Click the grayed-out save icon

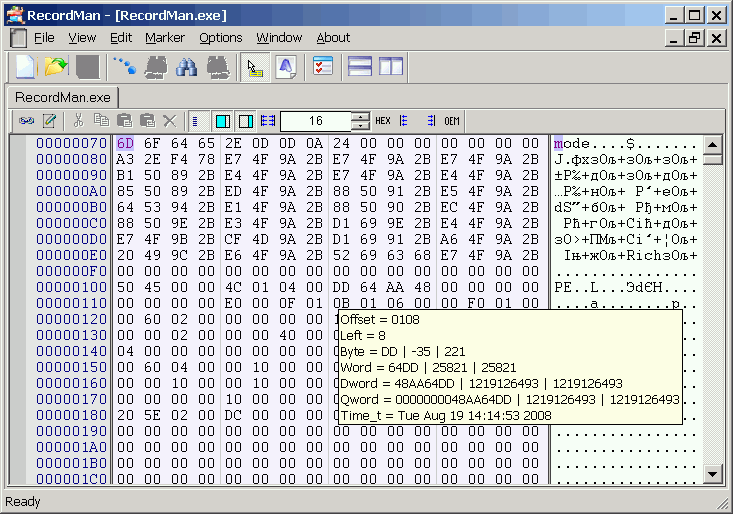[87, 67]
